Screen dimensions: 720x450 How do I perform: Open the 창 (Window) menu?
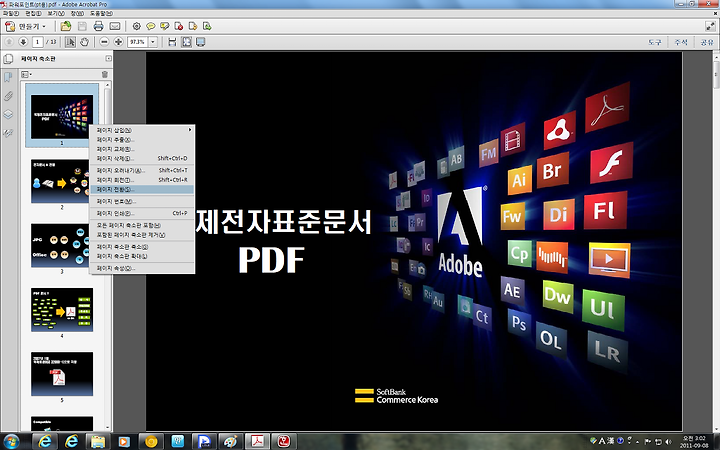[x=77, y=13]
